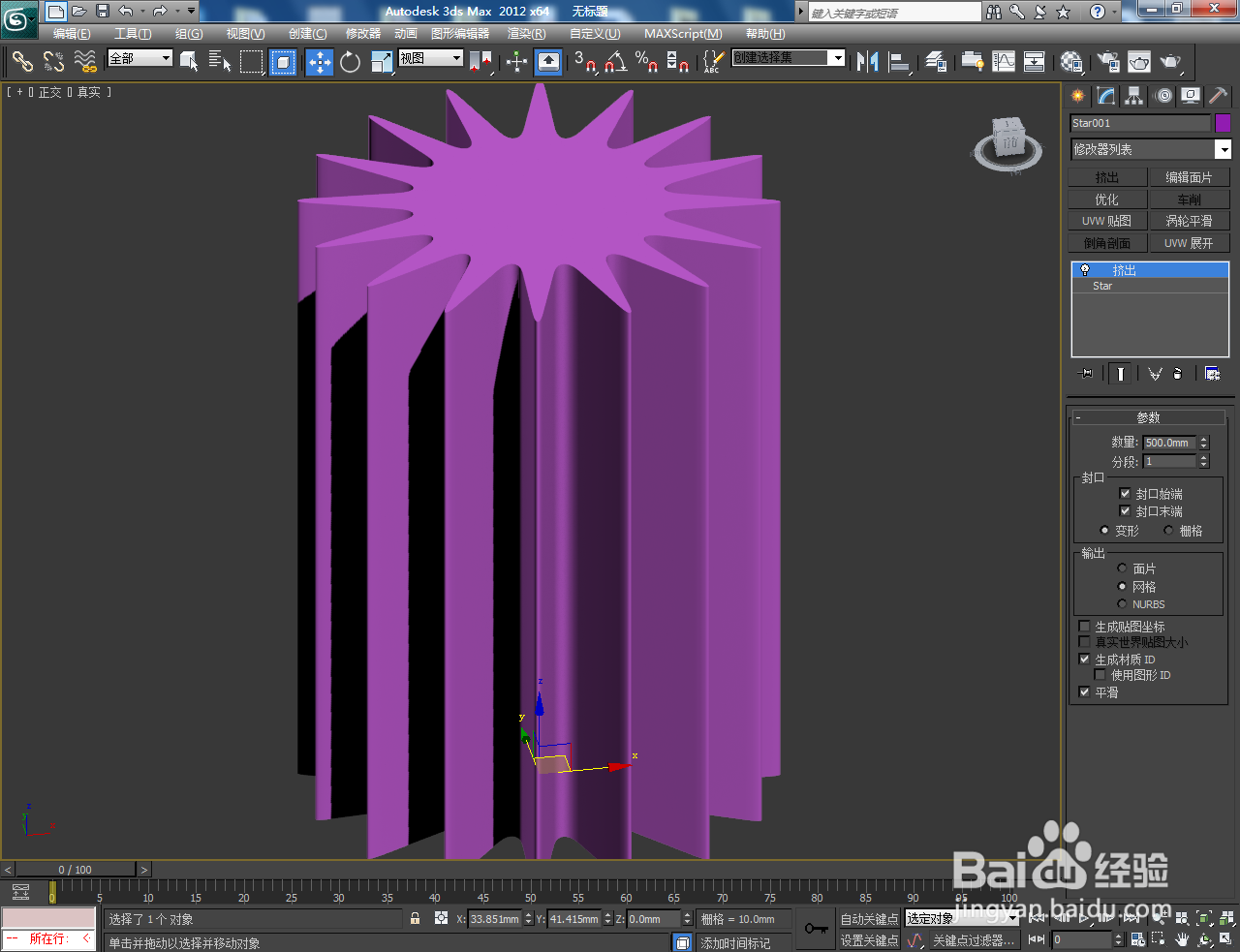Open the undo history dropdown arrow
Viewport: 1240px width, 952px height.
(143, 12)
